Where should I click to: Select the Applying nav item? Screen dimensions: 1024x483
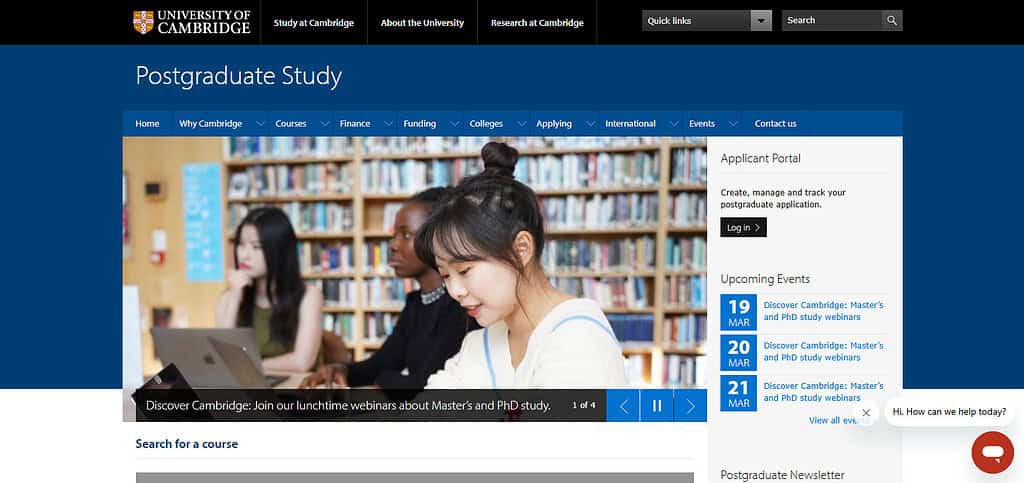554,123
